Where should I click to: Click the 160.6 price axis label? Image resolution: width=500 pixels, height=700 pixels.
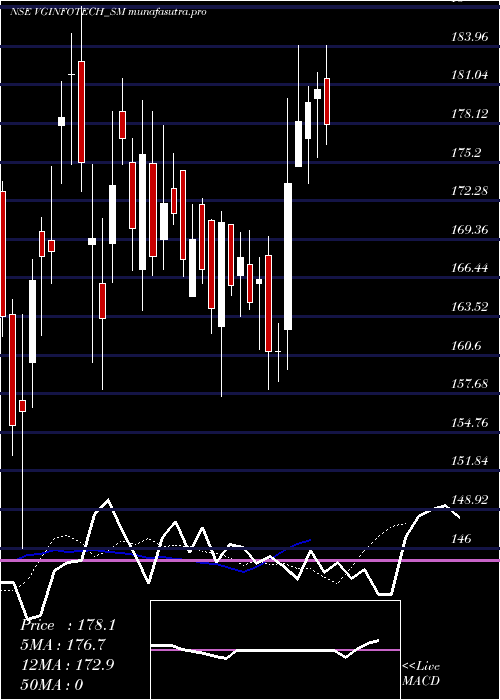pos(467,346)
